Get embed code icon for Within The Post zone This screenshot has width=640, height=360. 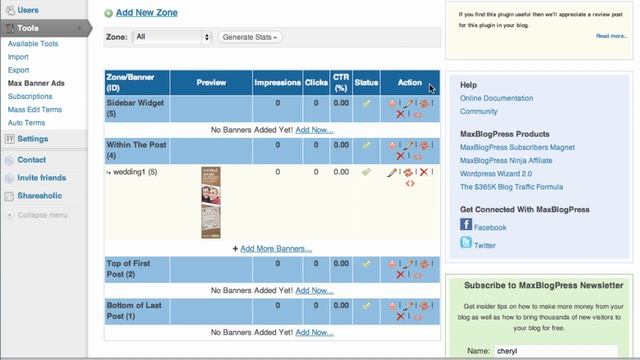(x=418, y=156)
